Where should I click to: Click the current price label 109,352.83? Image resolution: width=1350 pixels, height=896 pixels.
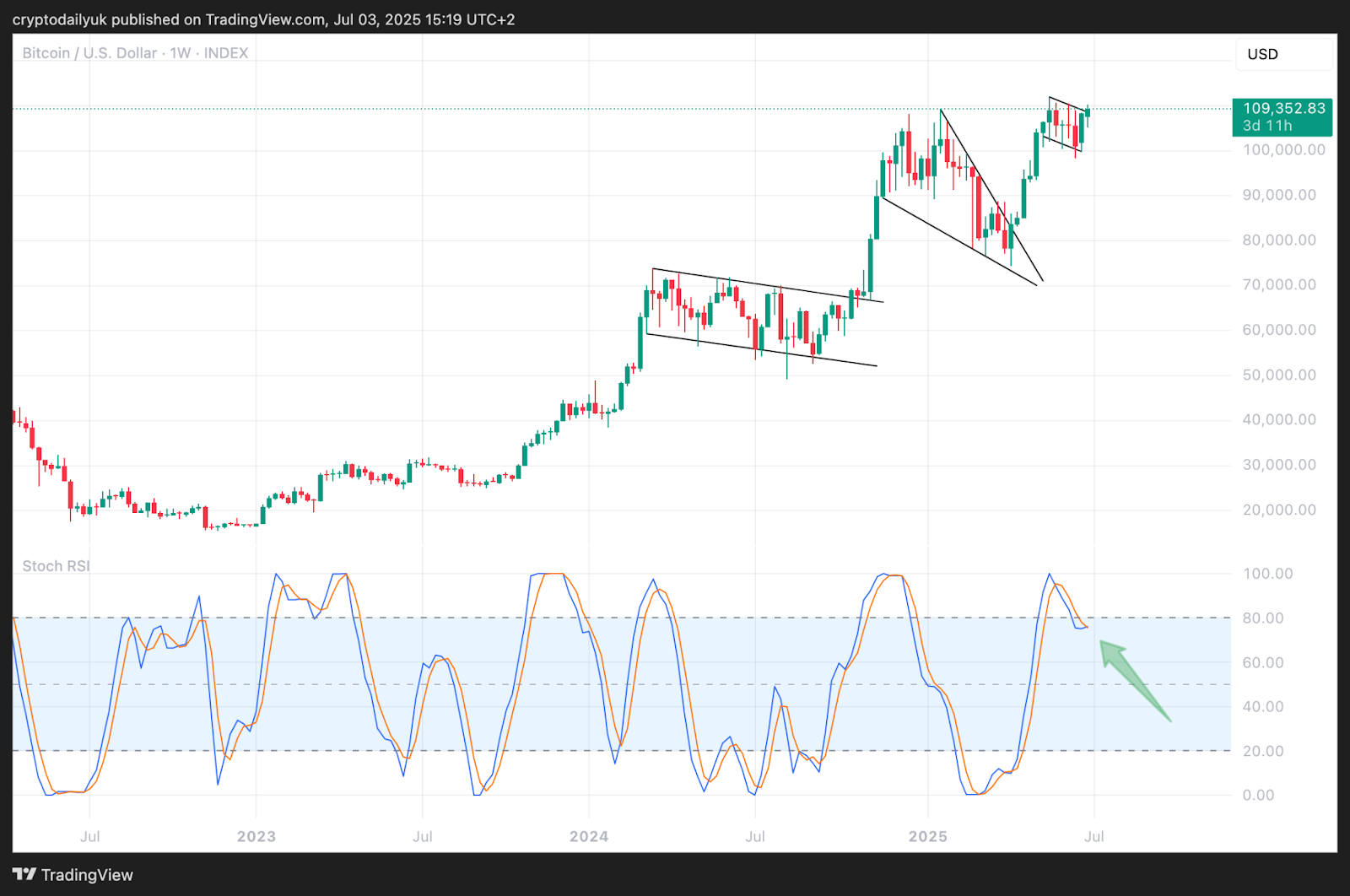(x=1284, y=108)
